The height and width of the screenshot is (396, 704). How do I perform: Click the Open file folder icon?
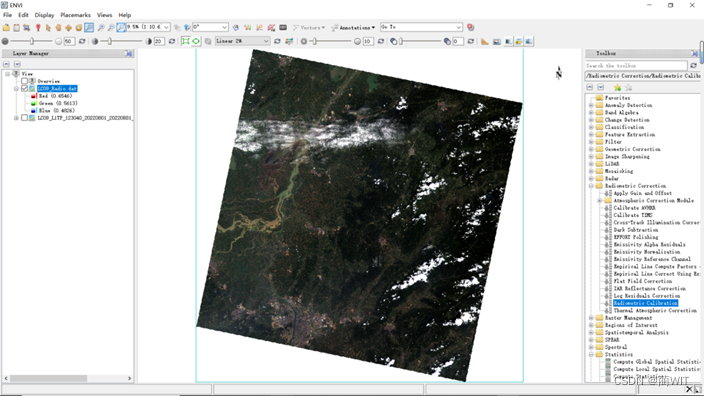click(x=6, y=27)
